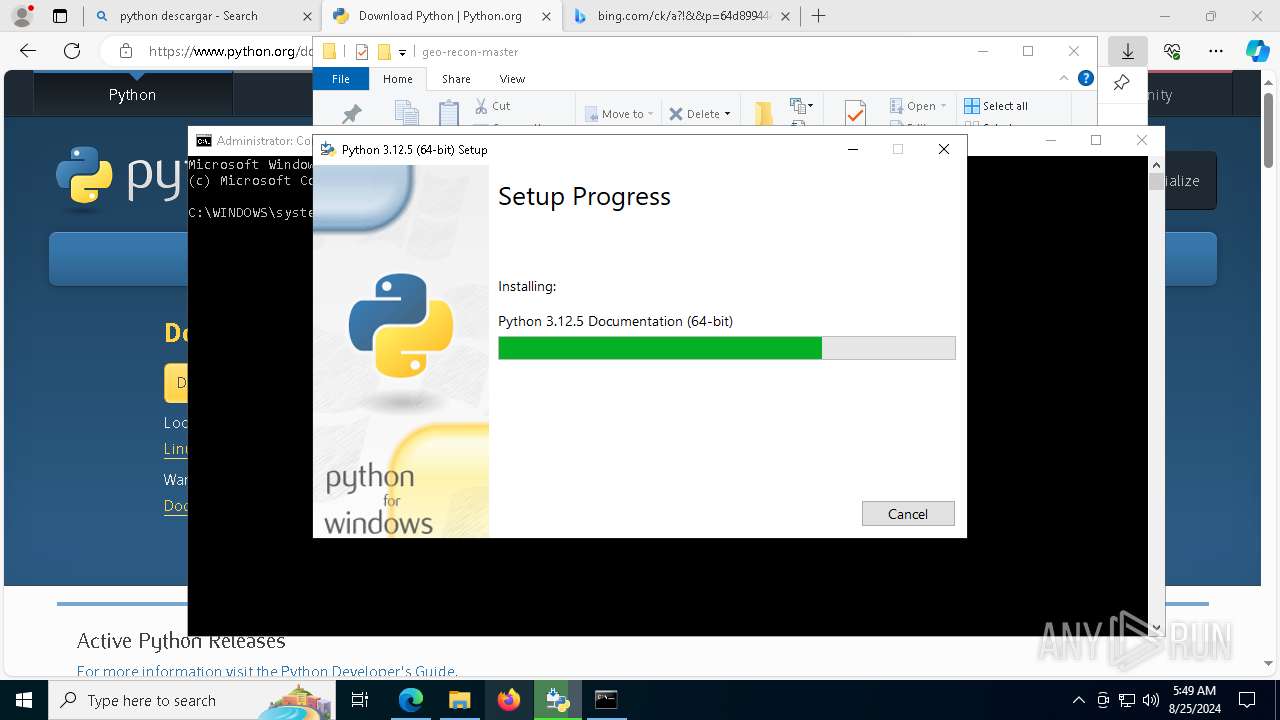Open Customize Quick Access Toolbar dropdown

click(x=402, y=52)
